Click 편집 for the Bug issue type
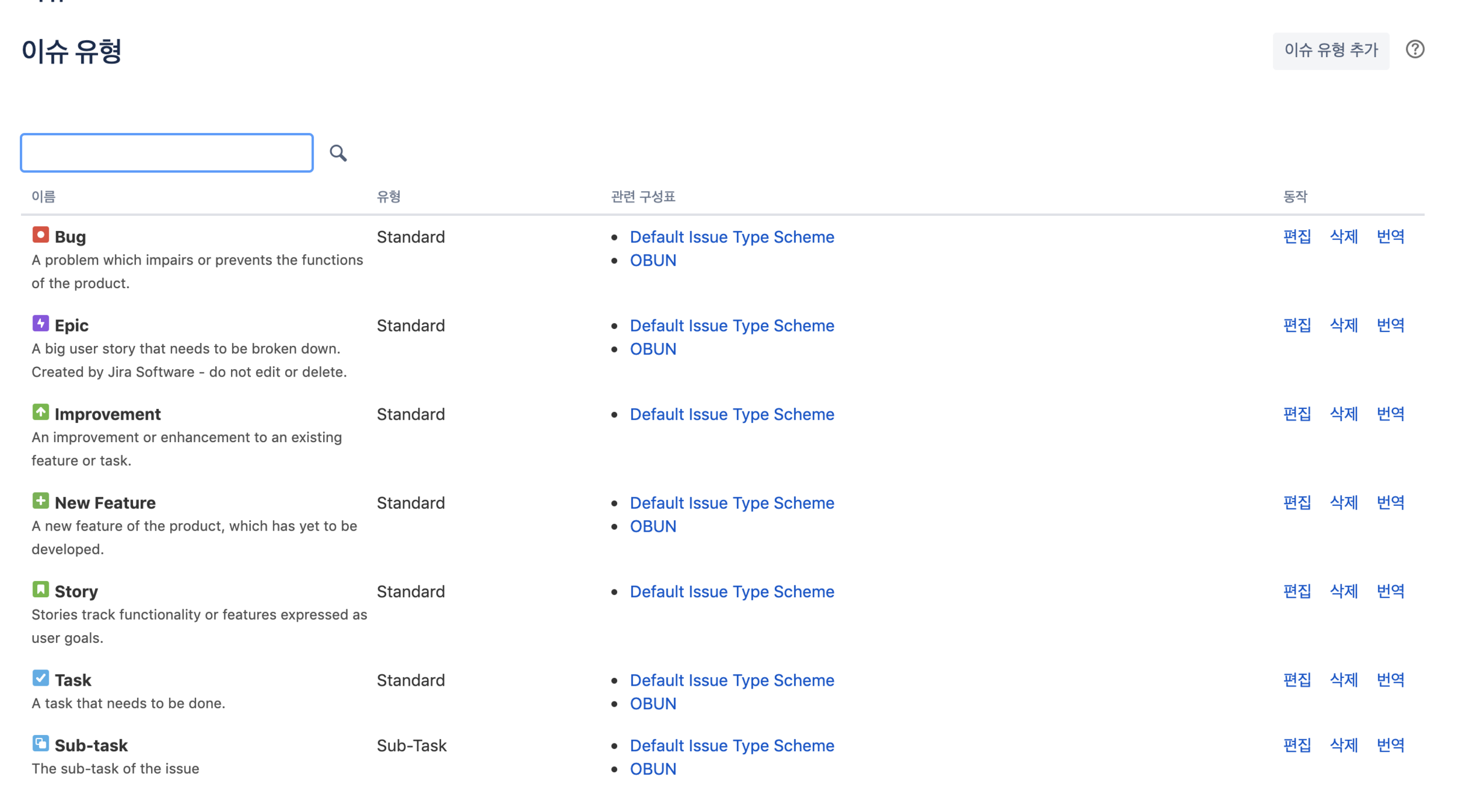Image resolution: width=1469 pixels, height=812 pixels. (x=1296, y=236)
